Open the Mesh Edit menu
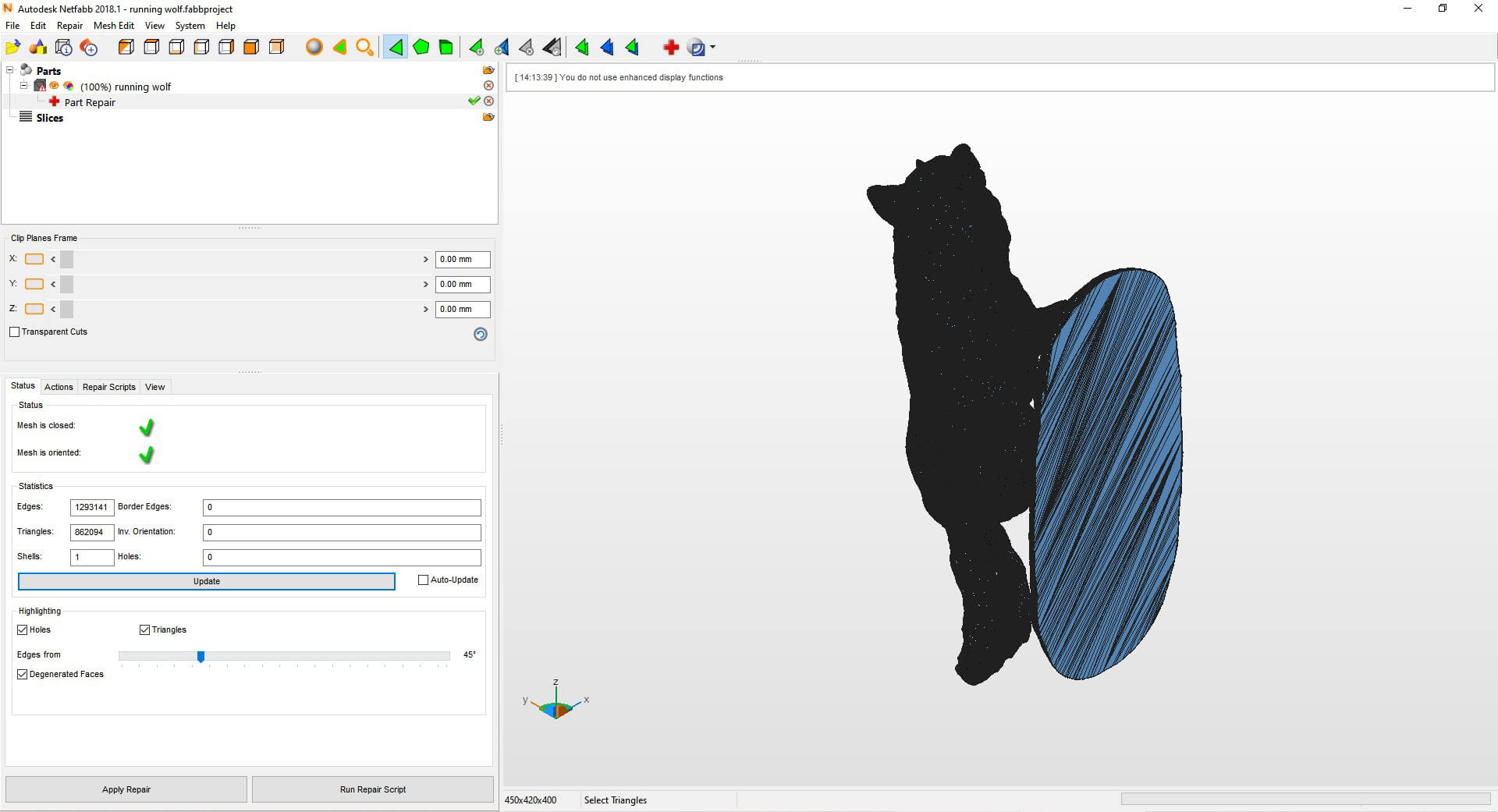This screenshot has width=1498, height=812. 113,26
